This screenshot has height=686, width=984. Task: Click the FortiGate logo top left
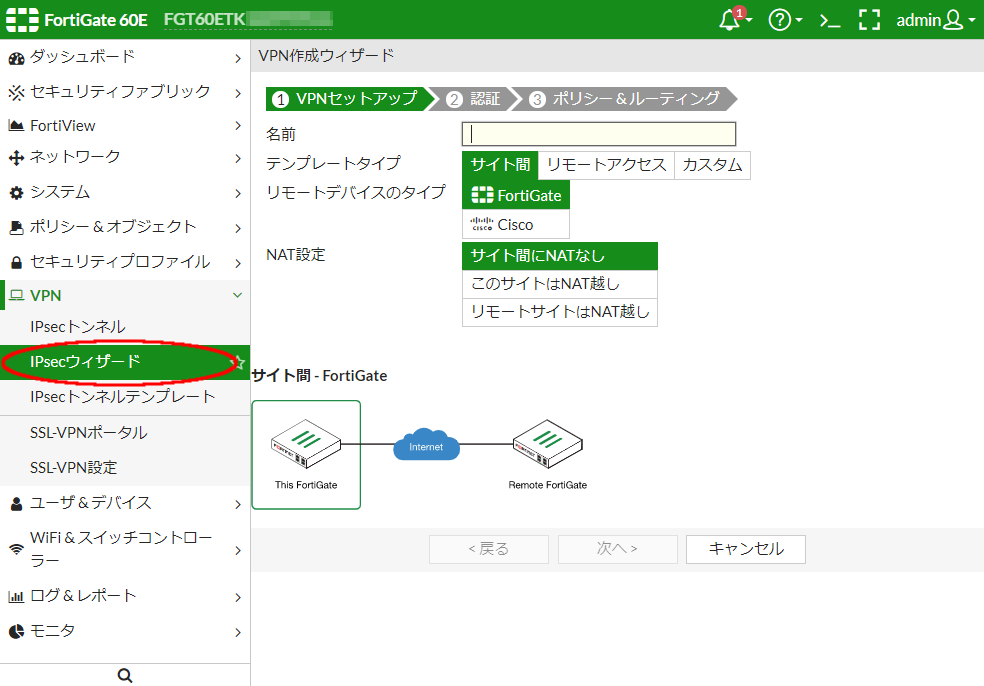click(x=22, y=19)
